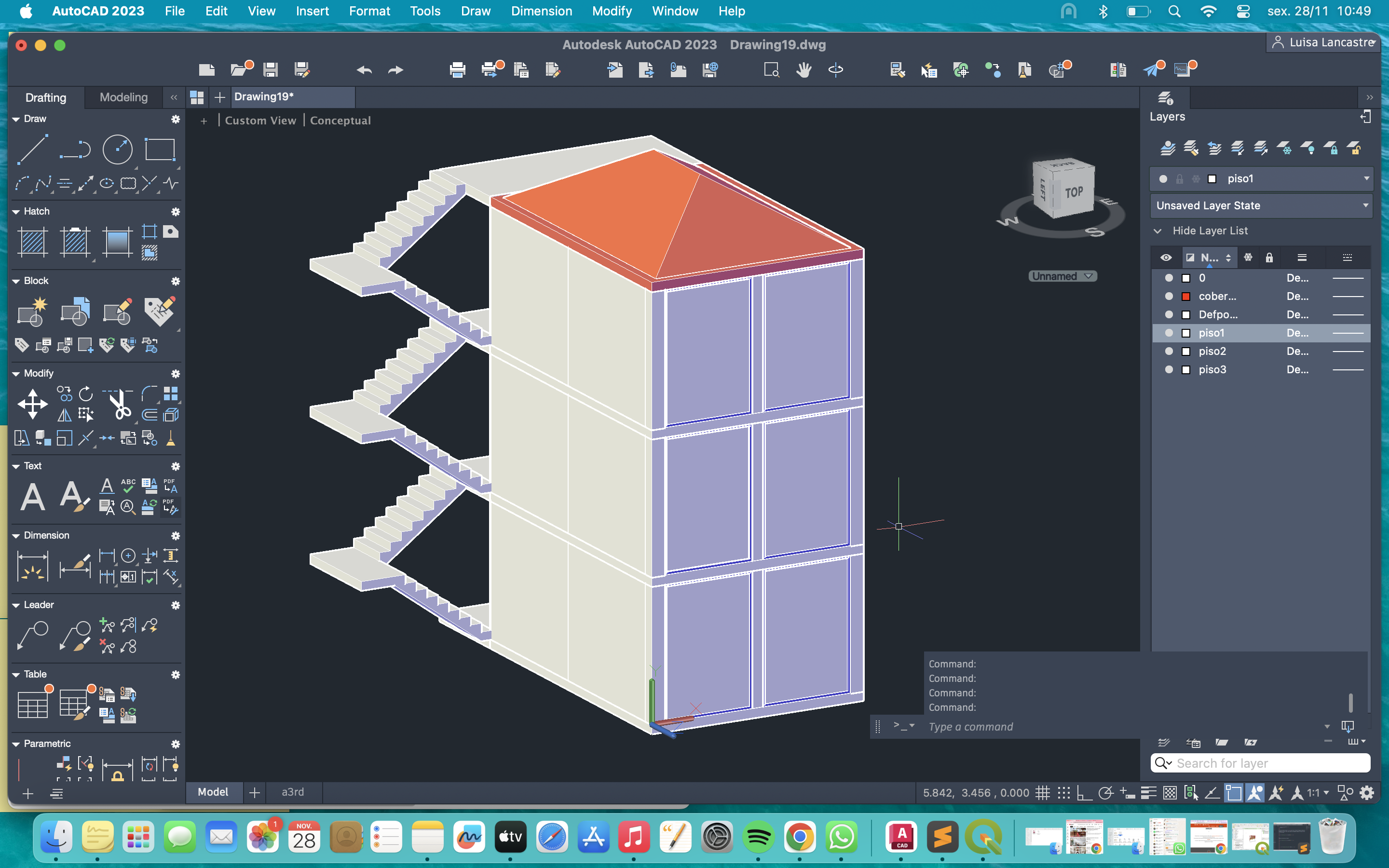Click the Move tool in Modify

(32, 404)
